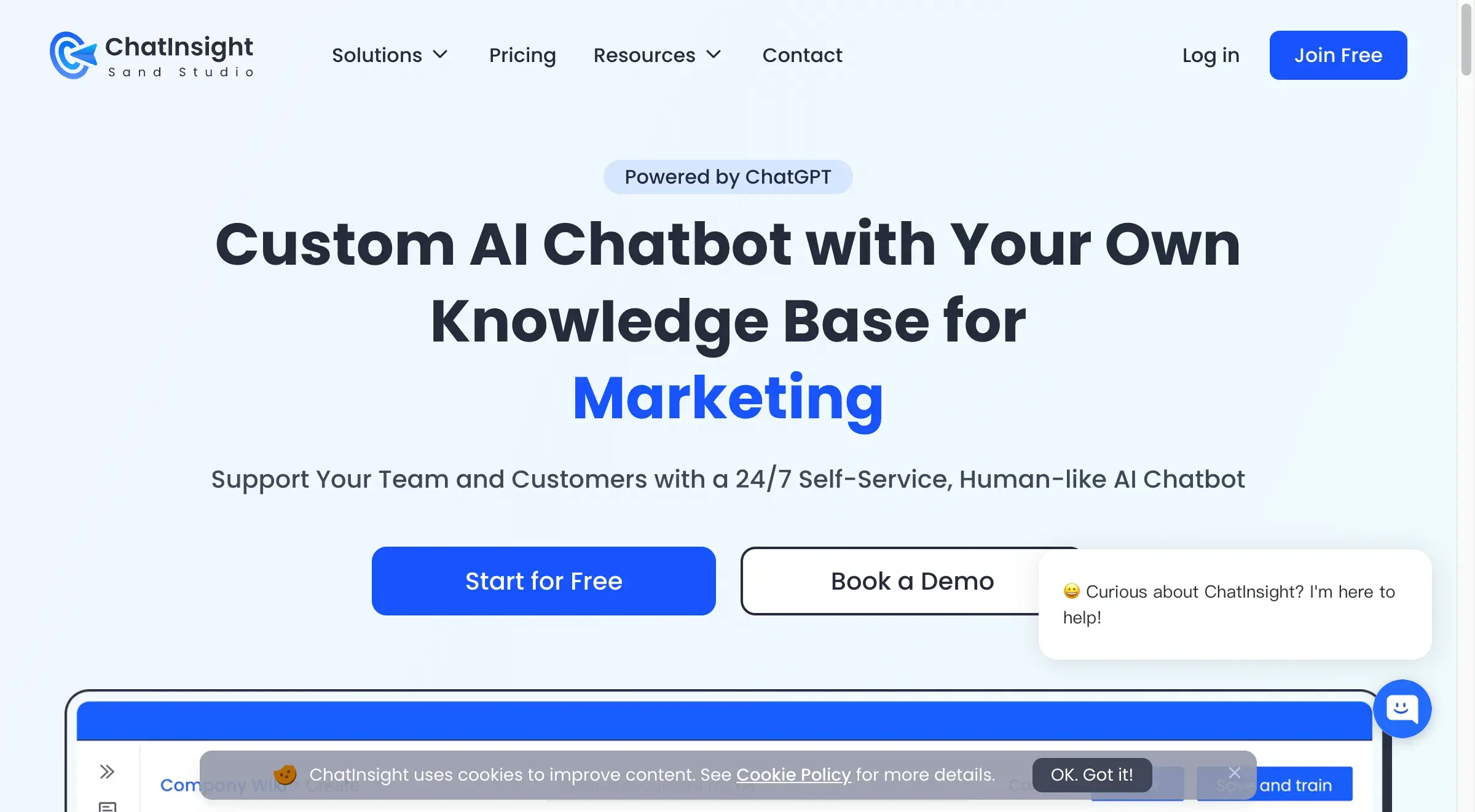The image size is (1475, 812).
Task: Click the Pricing menu item
Action: tap(522, 54)
